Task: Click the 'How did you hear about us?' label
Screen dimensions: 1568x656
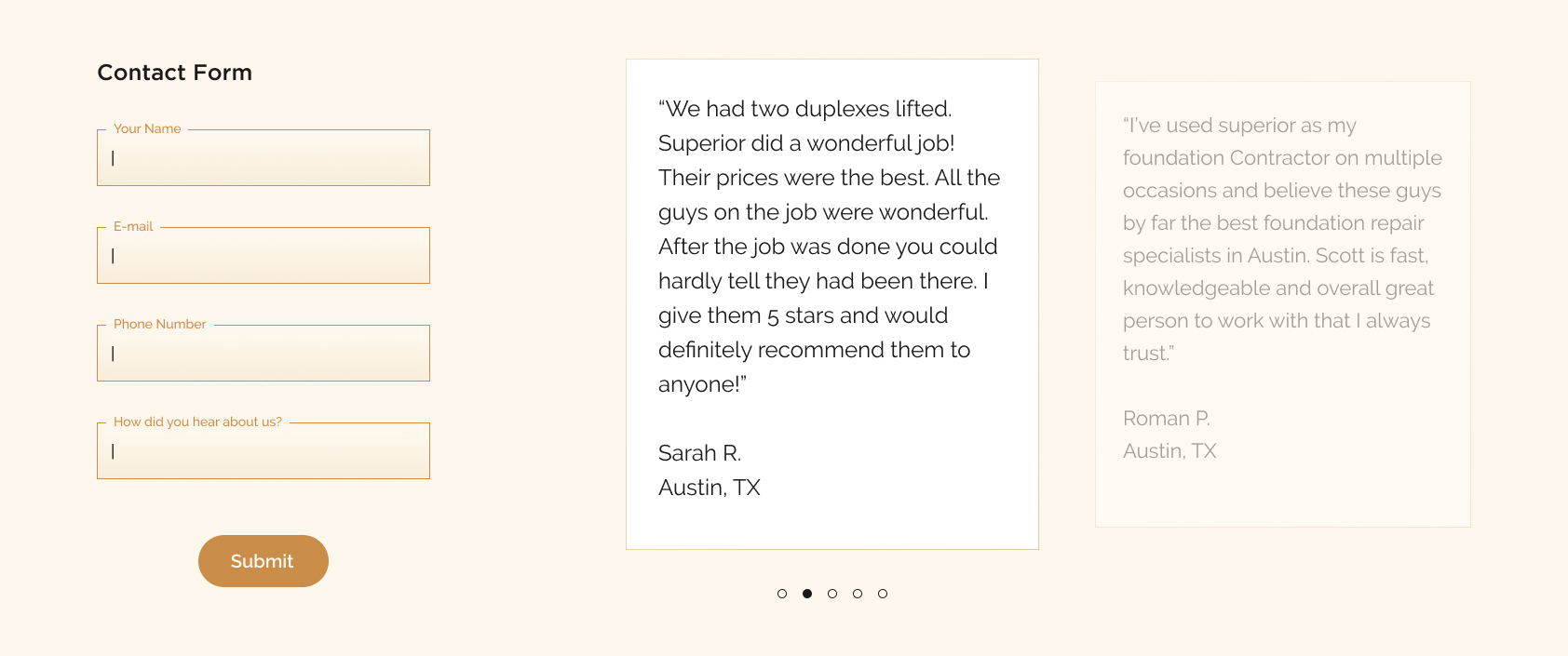Action: coord(197,422)
